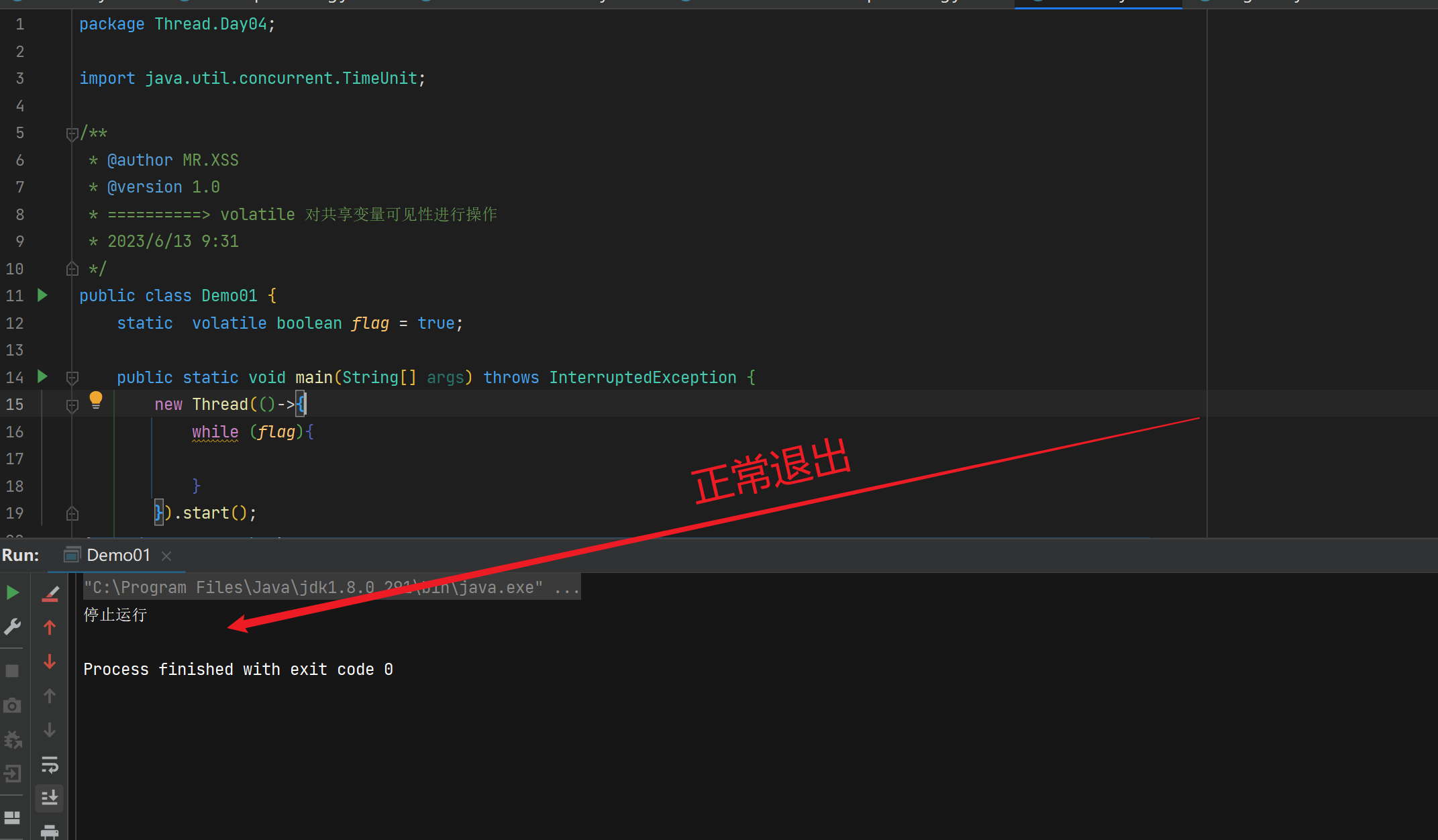Click the Restore Layout icon in Run panel
Viewport: 1438px width, 840px height.
coord(12,817)
